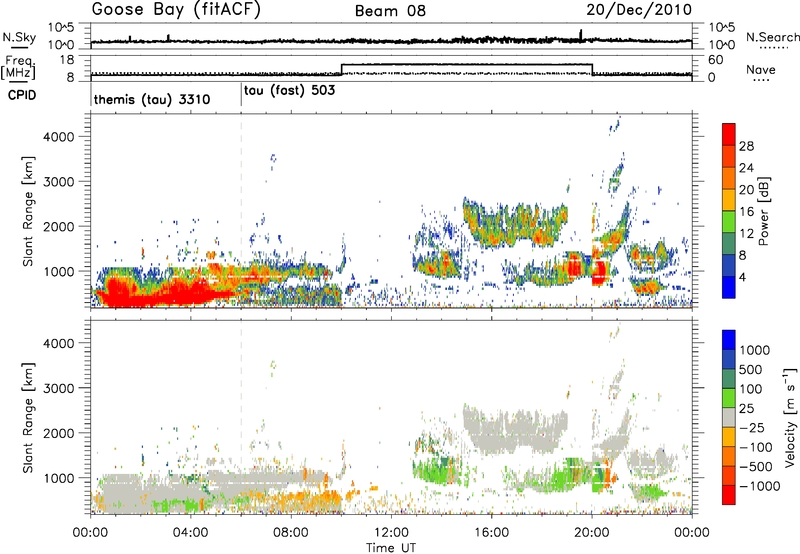Viewport: 800px width, 554px height.
Task: Click the blue bottom of power color bar
Action: coord(729,287)
